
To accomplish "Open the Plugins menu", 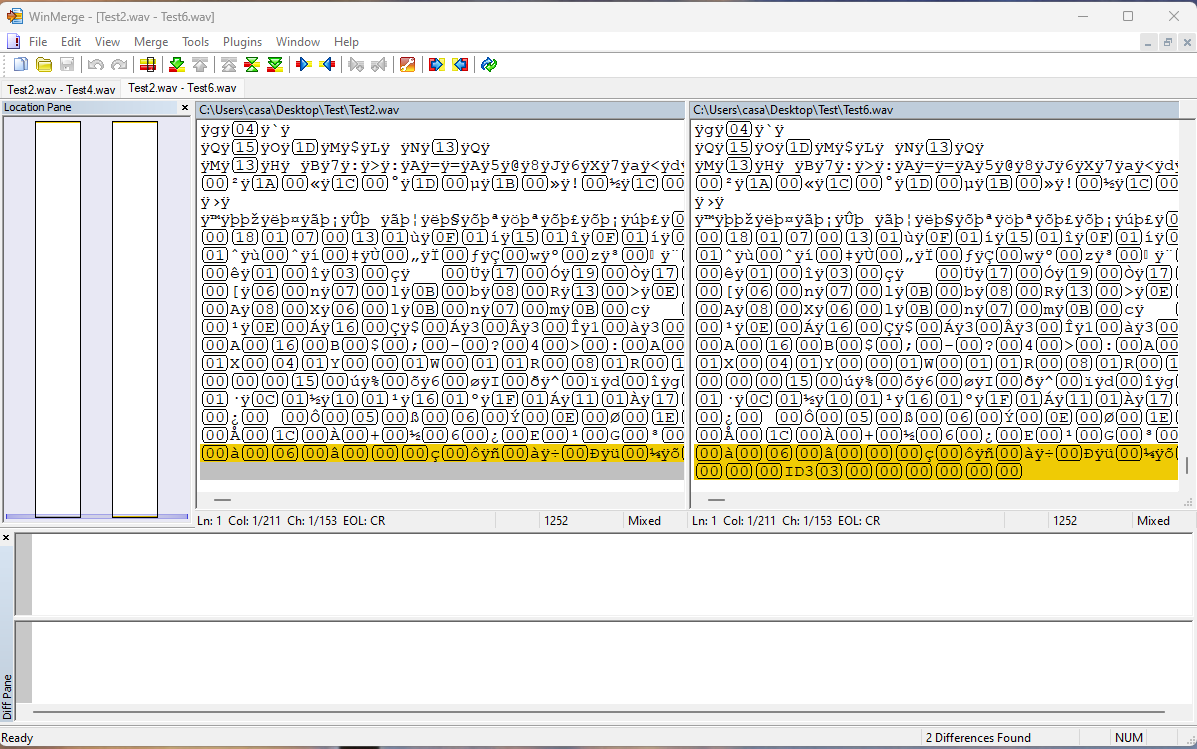I will coord(242,42).
